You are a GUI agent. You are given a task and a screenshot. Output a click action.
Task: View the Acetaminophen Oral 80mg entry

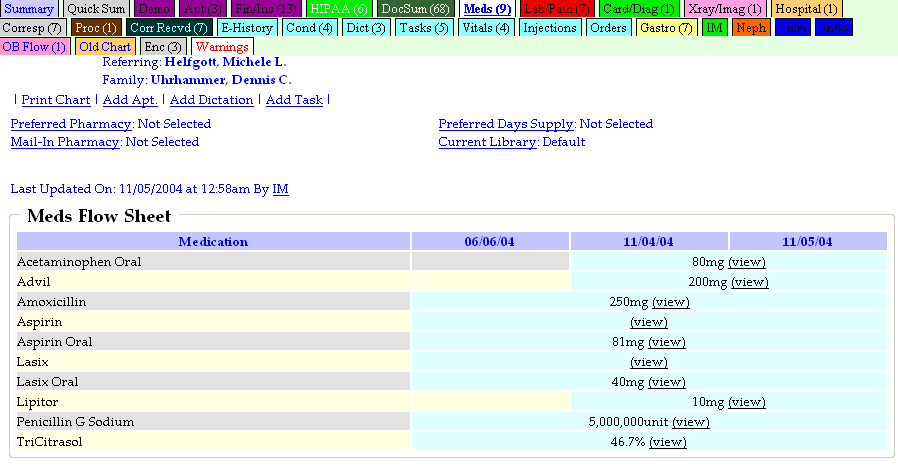(x=747, y=262)
